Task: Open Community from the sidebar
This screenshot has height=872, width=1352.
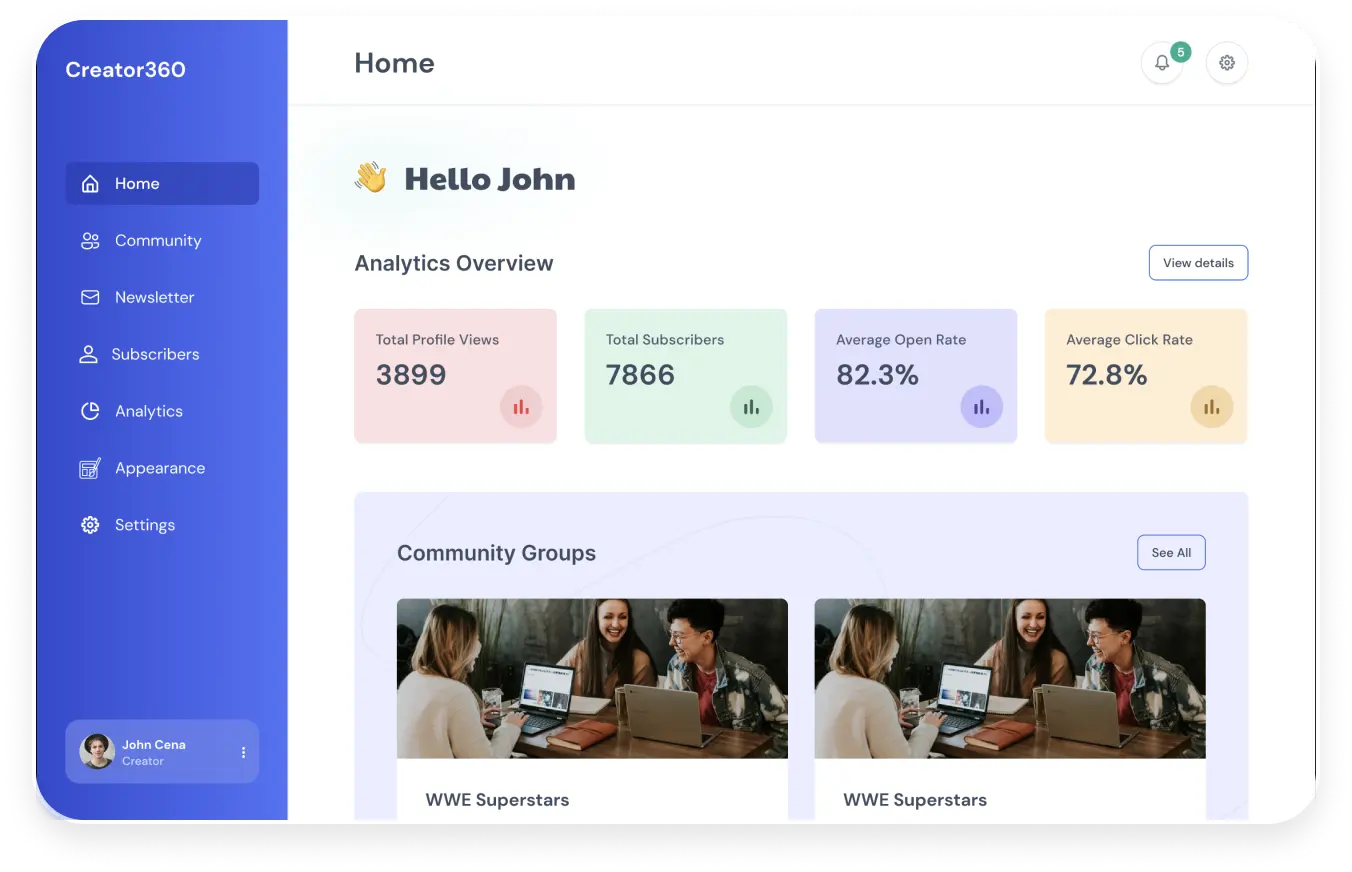Action: pyautogui.click(x=157, y=241)
